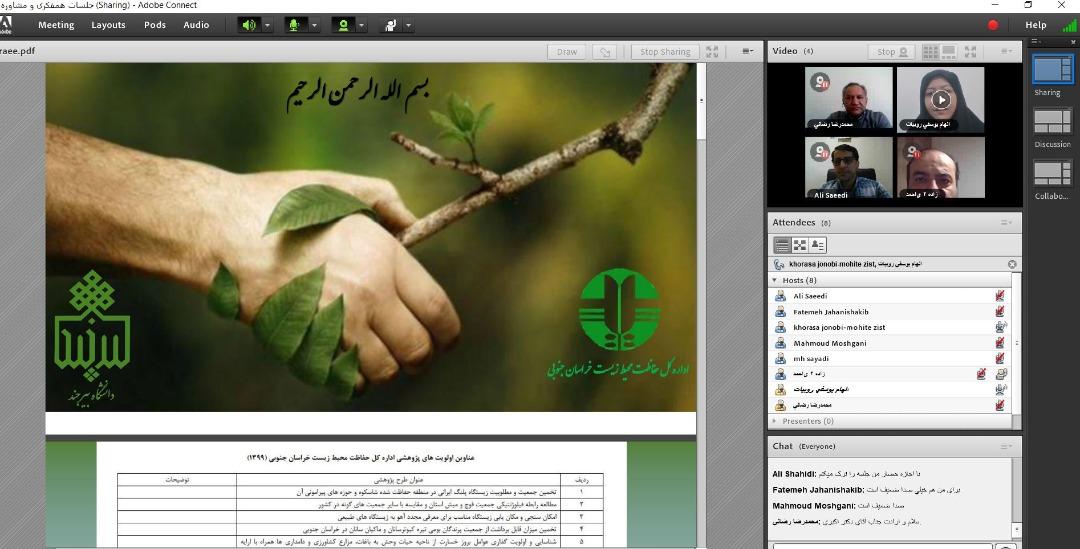Open the microphone options dropdown arrow

[315, 25]
